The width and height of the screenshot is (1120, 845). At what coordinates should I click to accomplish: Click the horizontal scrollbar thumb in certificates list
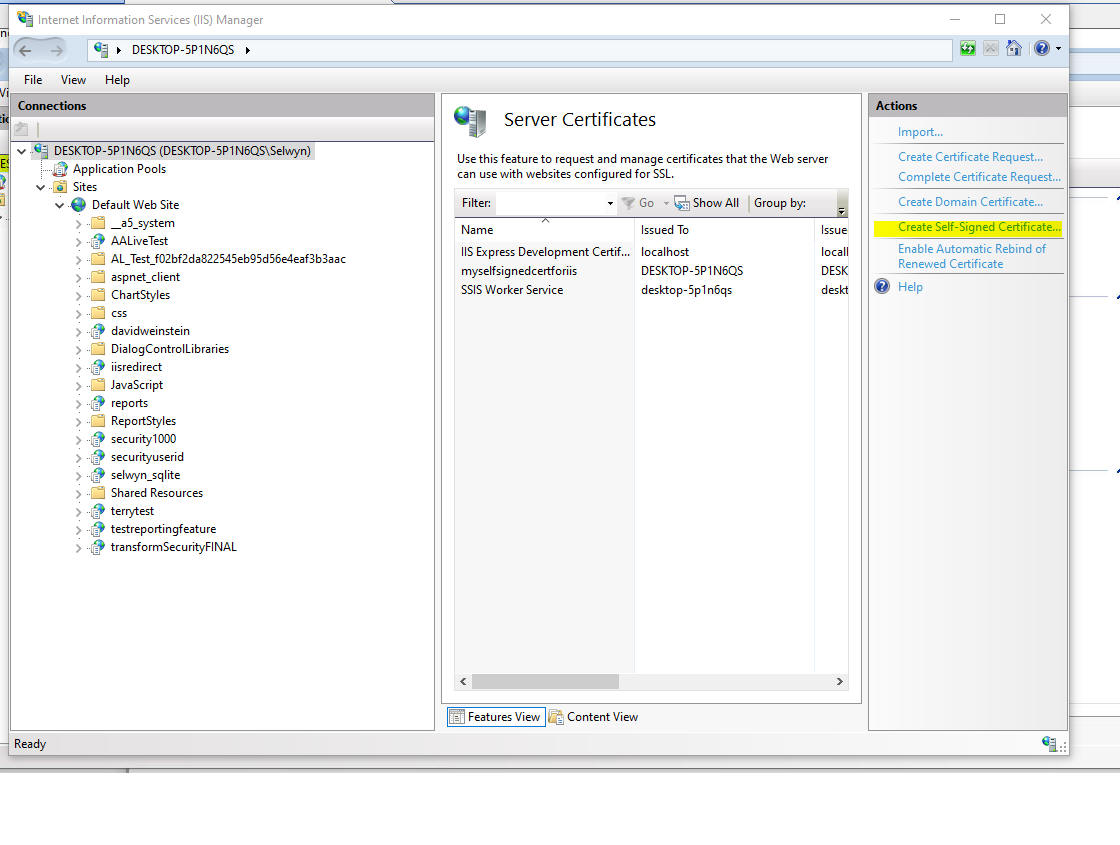545,681
